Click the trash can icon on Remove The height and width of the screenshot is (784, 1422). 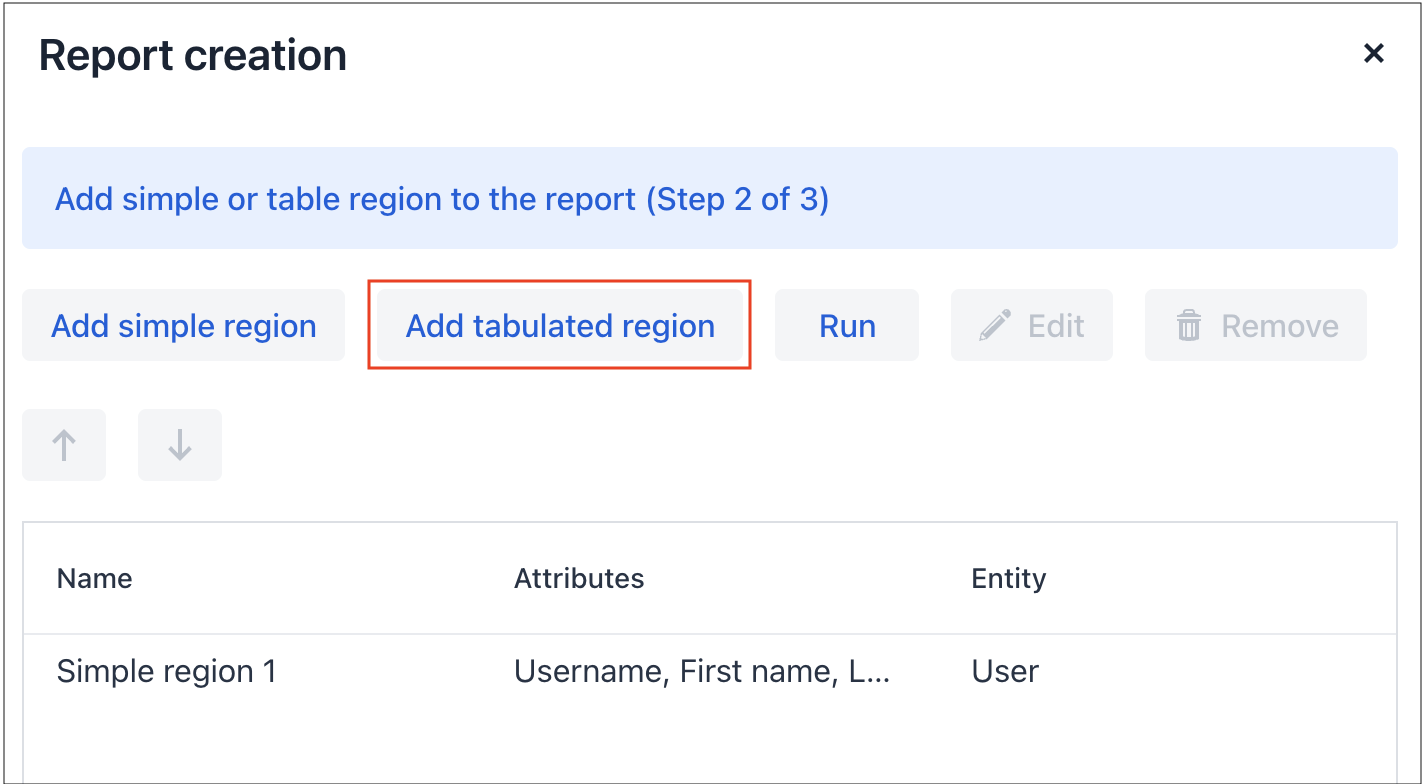(x=1188, y=326)
